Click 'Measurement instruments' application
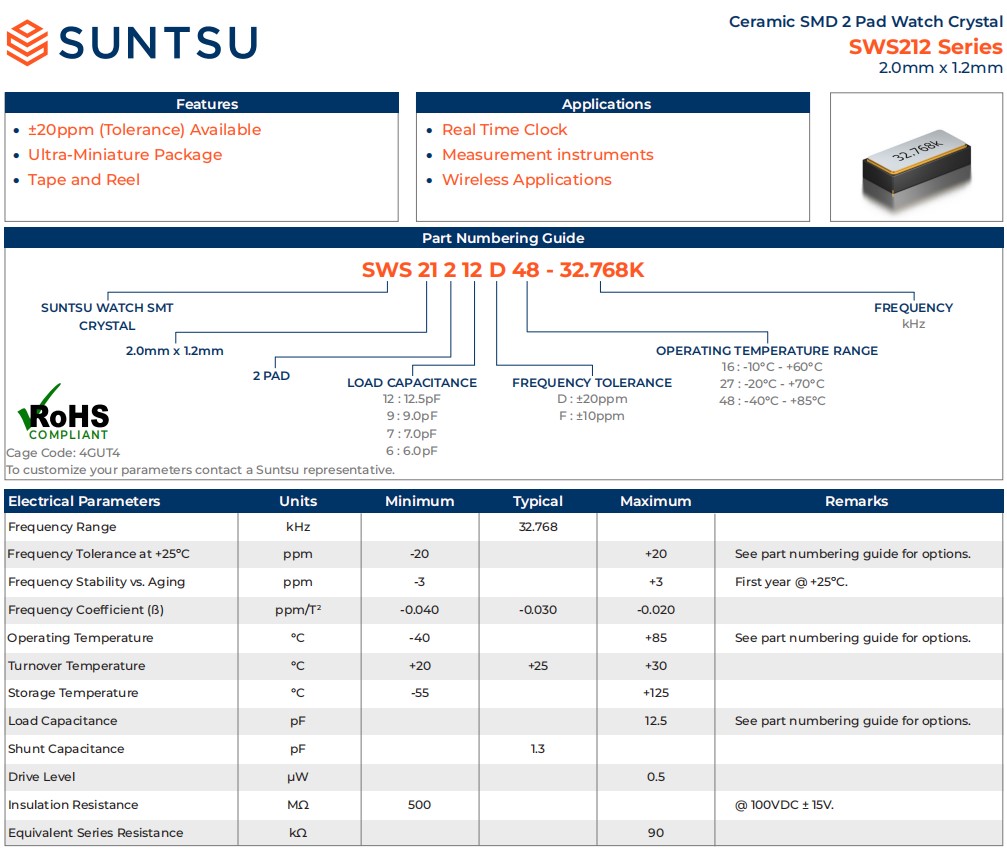Screen dimensions: 1007x851 [547, 155]
